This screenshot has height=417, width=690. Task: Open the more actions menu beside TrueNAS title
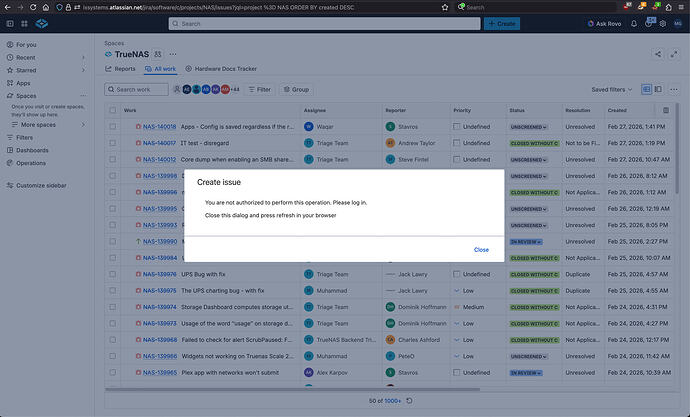(173, 55)
